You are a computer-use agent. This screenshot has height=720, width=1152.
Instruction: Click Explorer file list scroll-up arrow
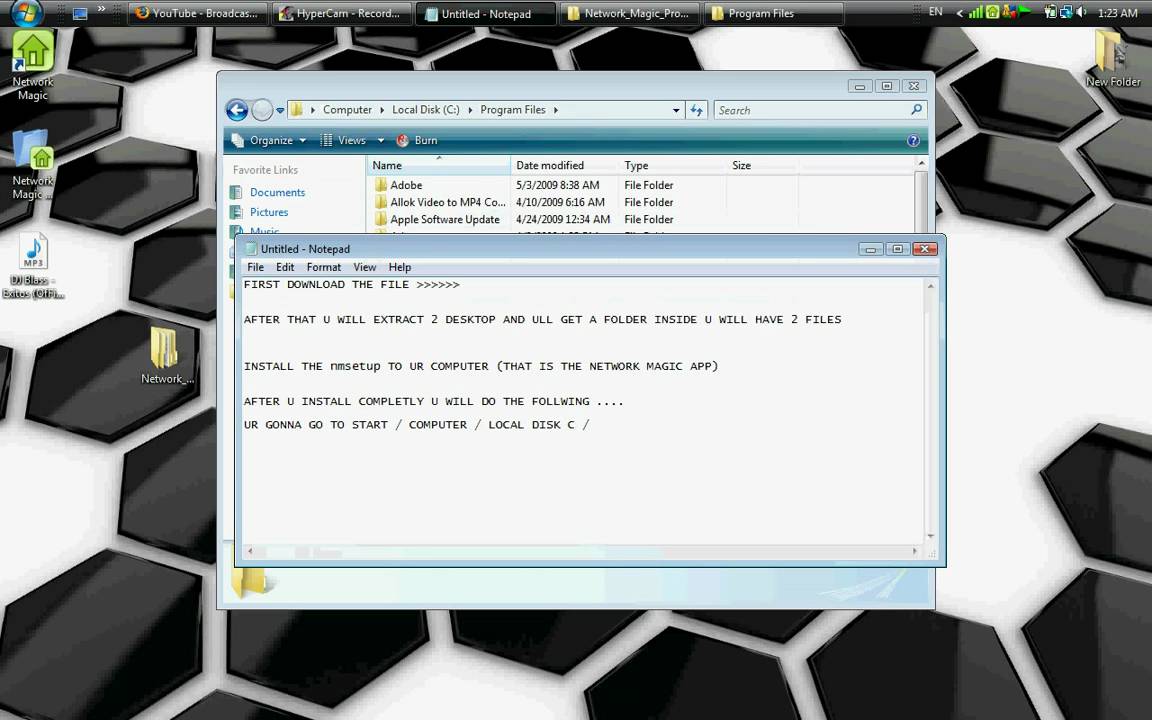pos(921,163)
